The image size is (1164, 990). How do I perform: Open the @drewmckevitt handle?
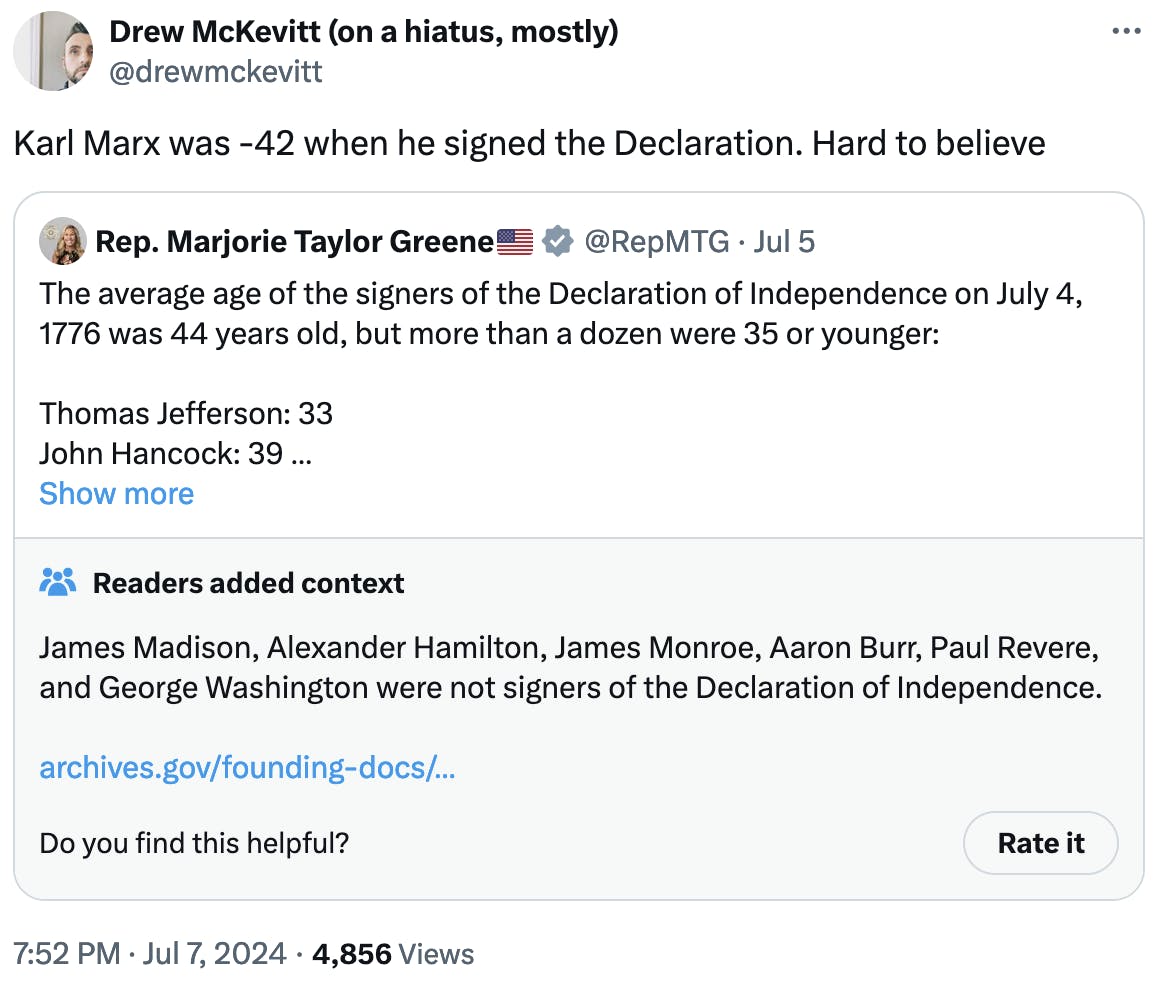(x=215, y=72)
